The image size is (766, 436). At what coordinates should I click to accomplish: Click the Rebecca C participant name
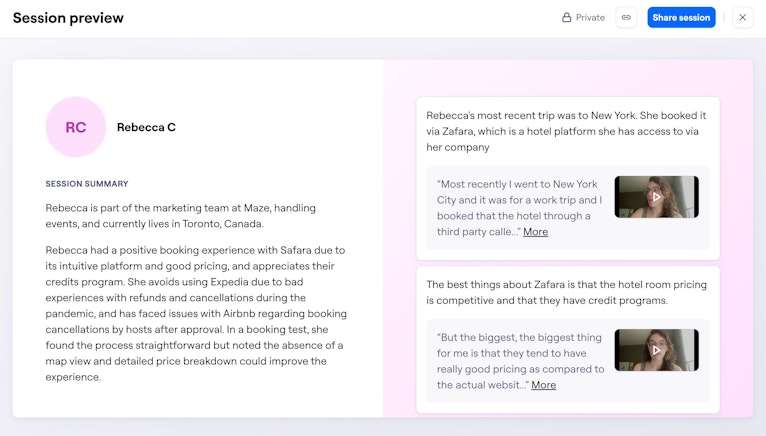click(x=146, y=127)
